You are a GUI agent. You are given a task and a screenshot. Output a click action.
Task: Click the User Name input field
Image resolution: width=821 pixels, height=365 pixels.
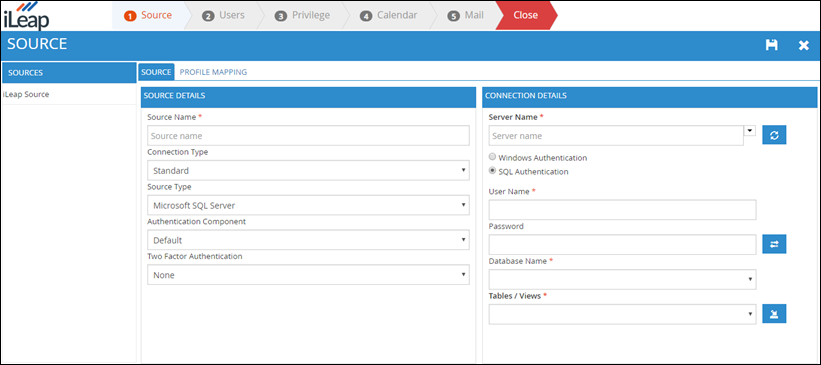pos(622,209)
